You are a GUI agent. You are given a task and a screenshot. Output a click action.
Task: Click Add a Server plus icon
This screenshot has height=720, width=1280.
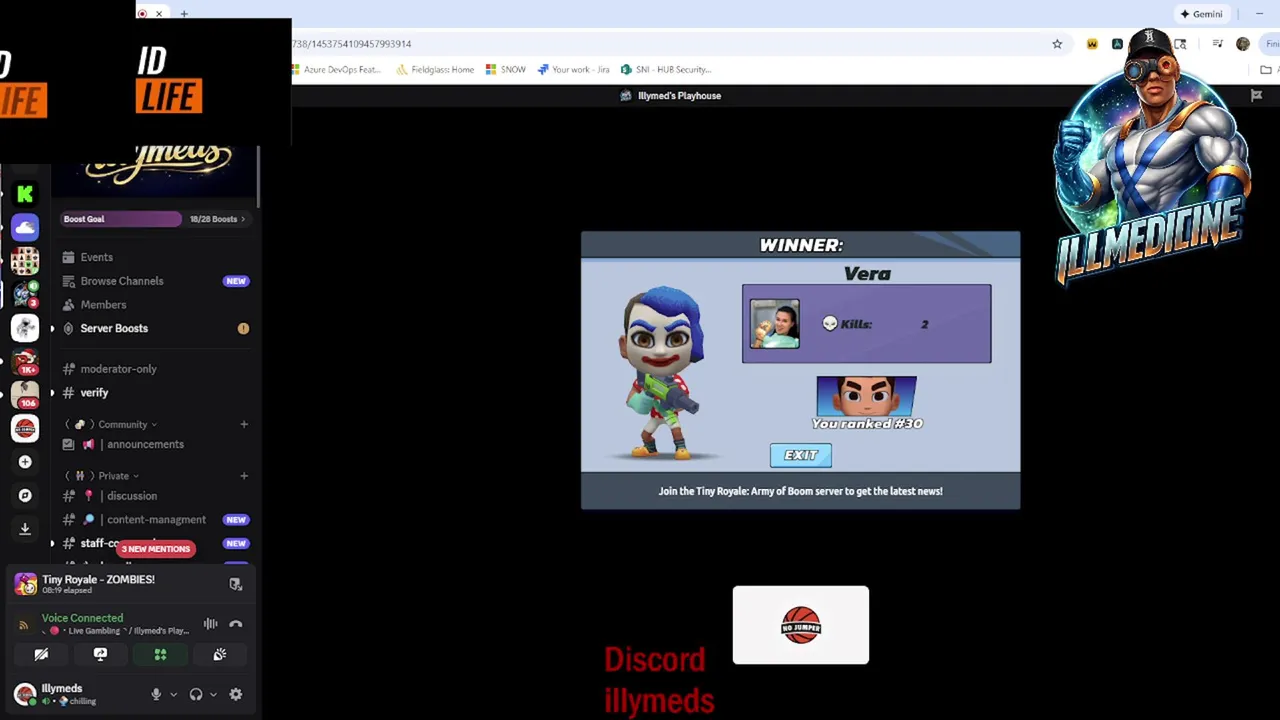[x=25, y=462]
